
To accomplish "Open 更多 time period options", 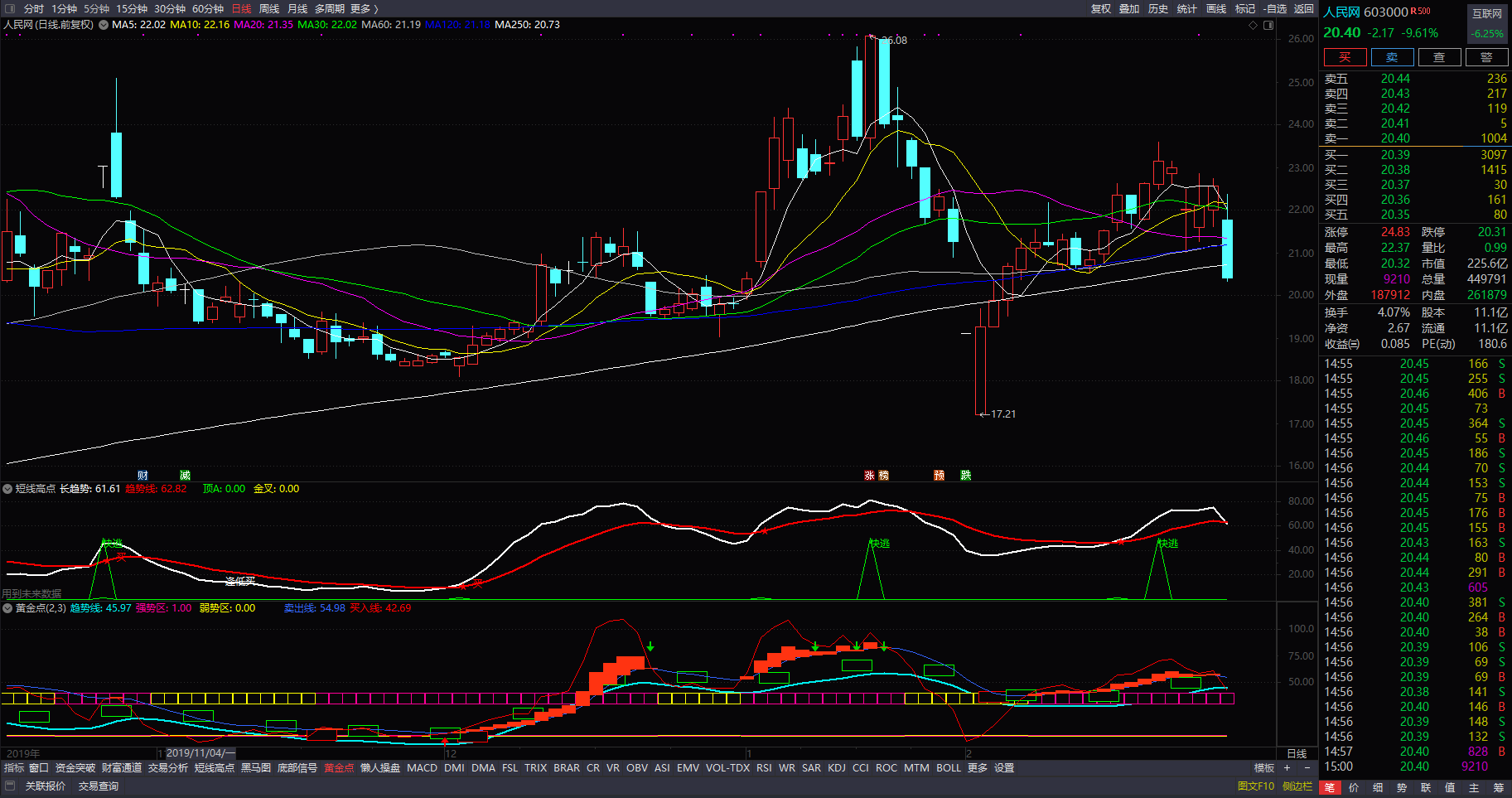I will (x=364, y=8).
